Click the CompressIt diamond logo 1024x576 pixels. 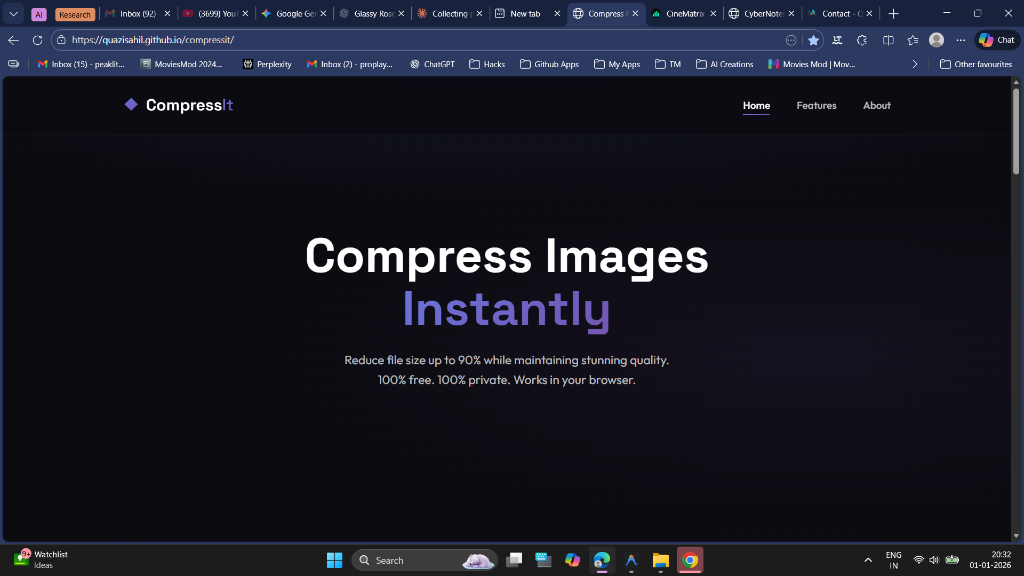(x=131, y=105)
